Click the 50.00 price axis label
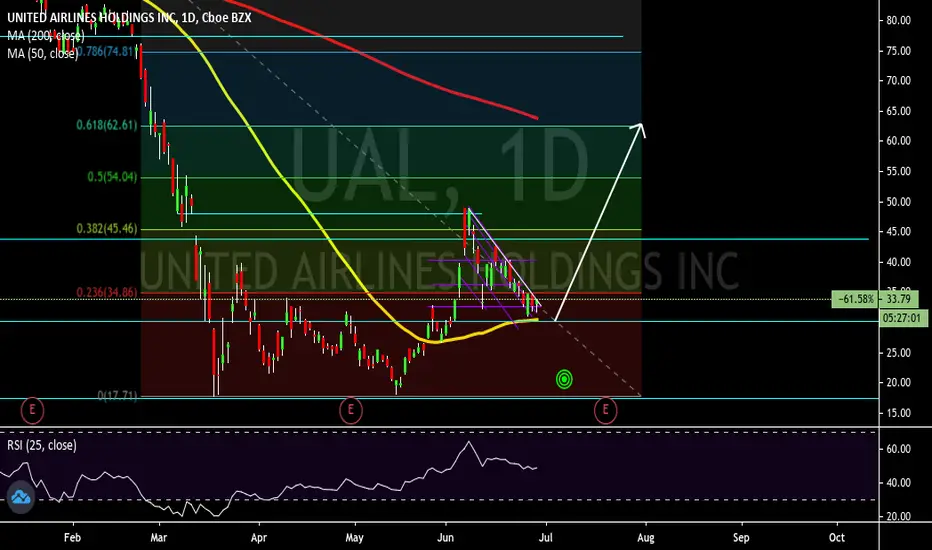Screen dimensions: 932x550 [x=898, y=202]
